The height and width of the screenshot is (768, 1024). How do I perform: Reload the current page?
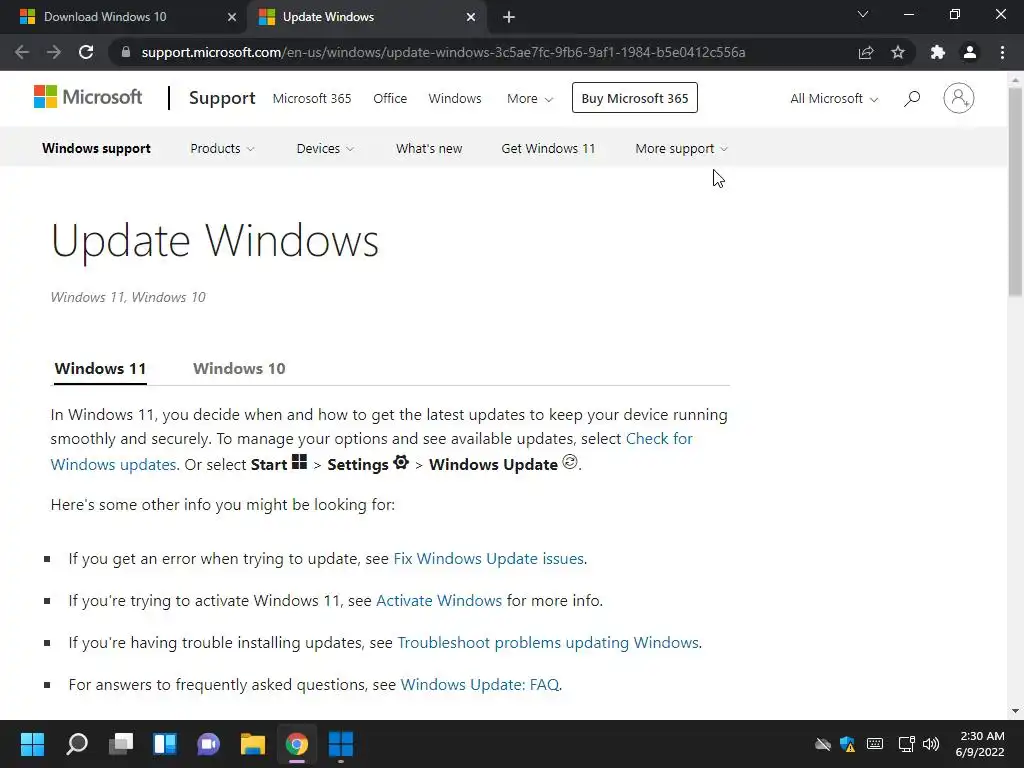click(x=86, y=52)
